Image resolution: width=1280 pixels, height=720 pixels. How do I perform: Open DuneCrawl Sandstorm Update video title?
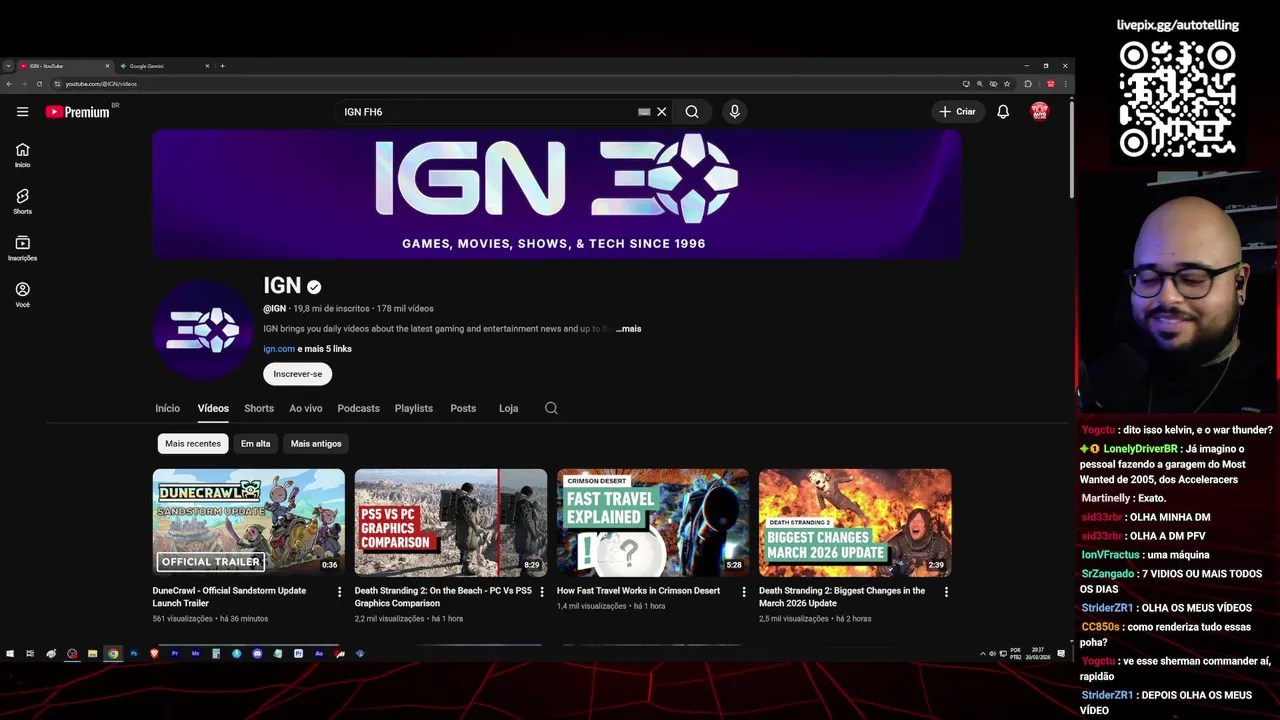pos(229,597)
